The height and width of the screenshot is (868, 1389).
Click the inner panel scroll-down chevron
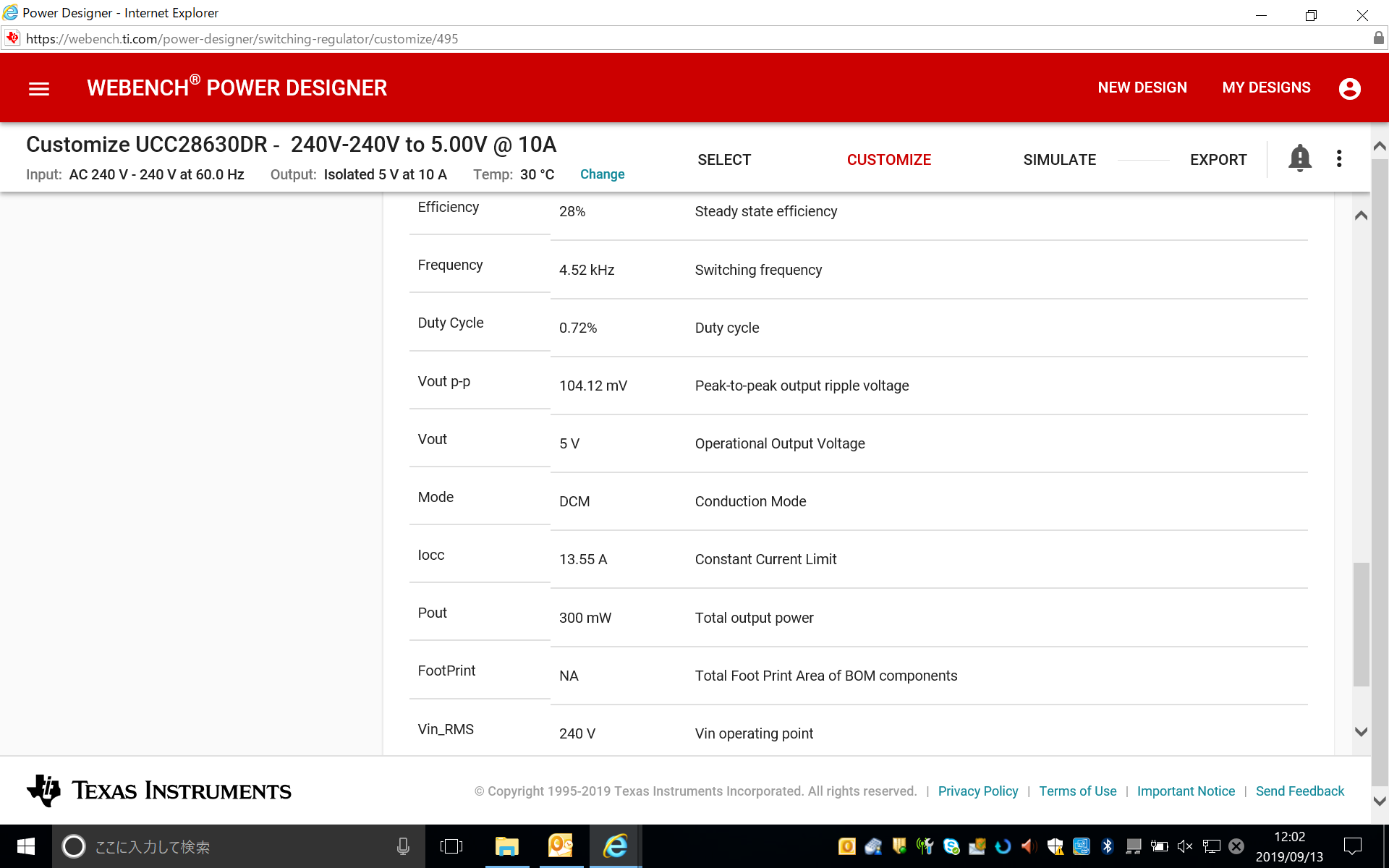[1361, 732]
